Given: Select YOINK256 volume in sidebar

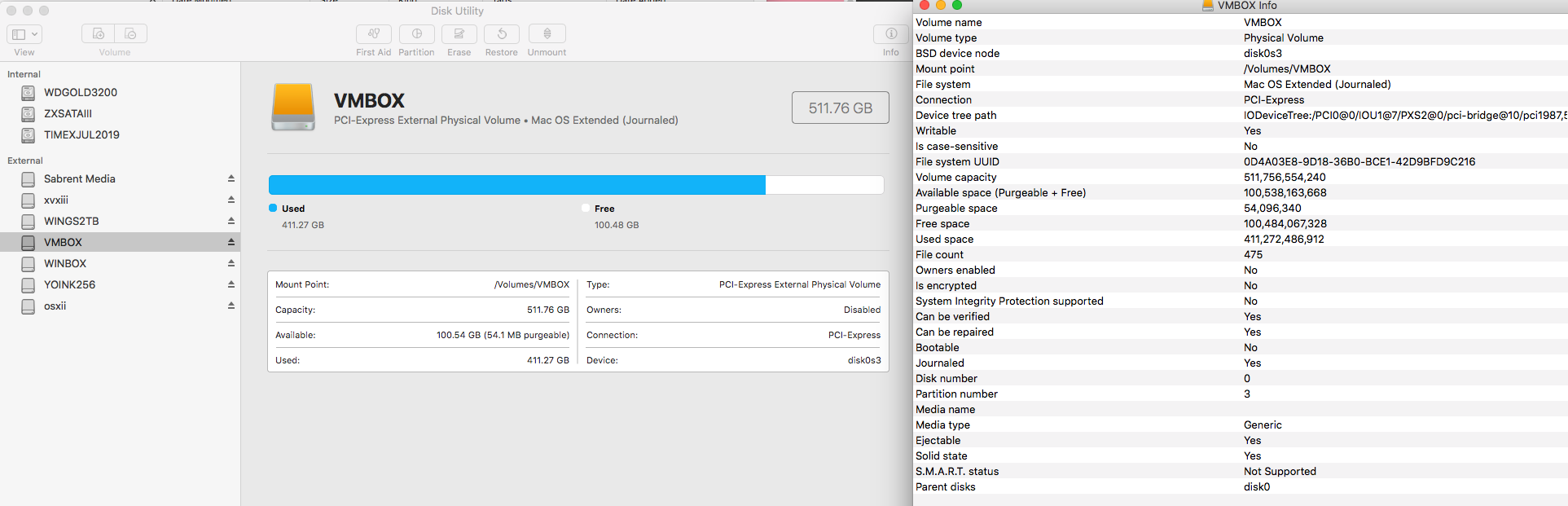Looking at the screenshot, I should point(69,284).
